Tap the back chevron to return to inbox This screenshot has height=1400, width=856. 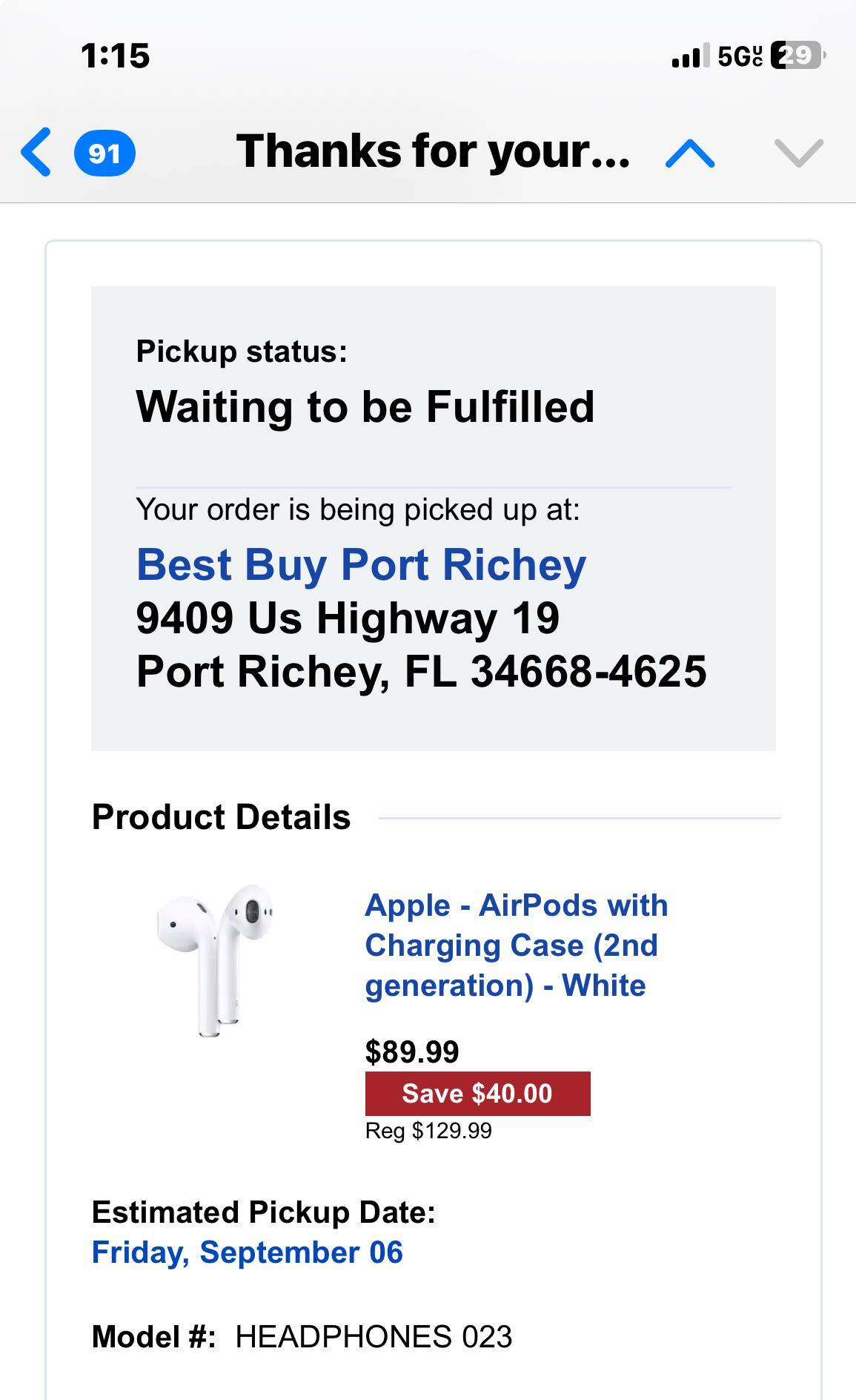[35, 152]
